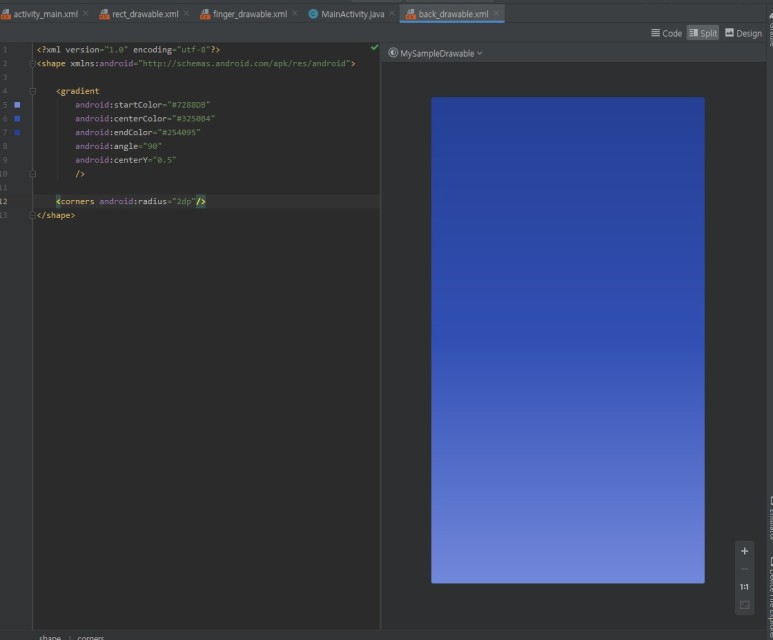Close the MainActivity.java tab
Image resolution: width=773 pixels, height=640 pixels.
(x=392, y=14)
